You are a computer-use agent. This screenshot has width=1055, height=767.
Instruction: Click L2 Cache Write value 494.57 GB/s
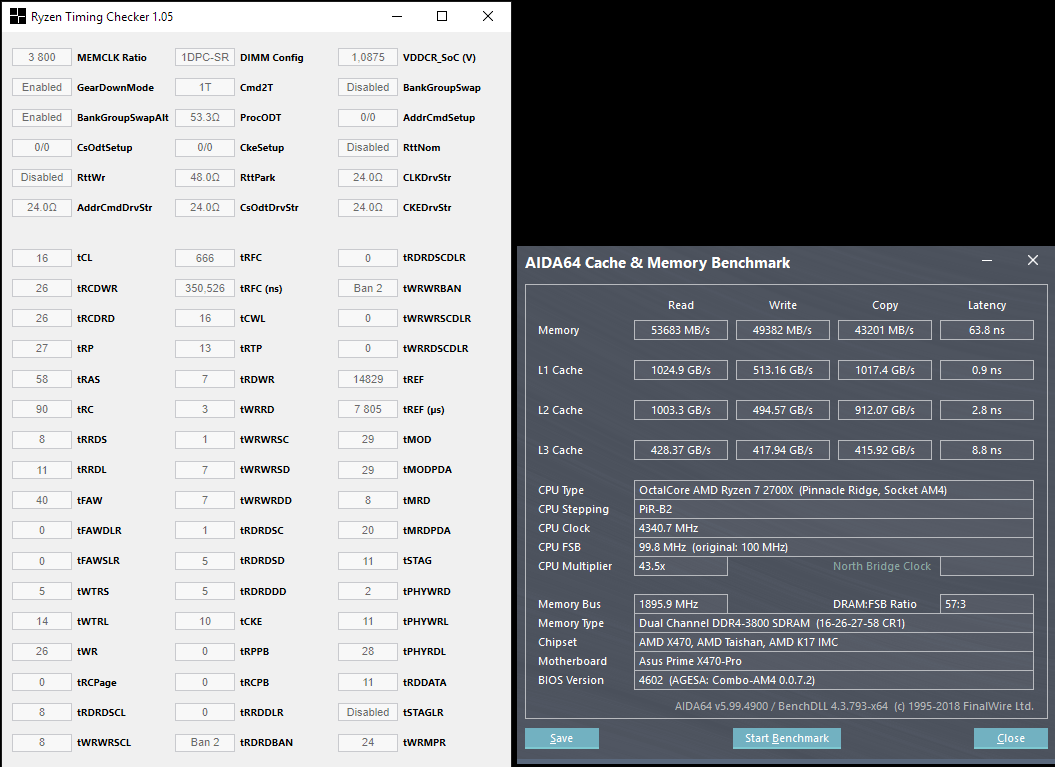coord(783,410)
